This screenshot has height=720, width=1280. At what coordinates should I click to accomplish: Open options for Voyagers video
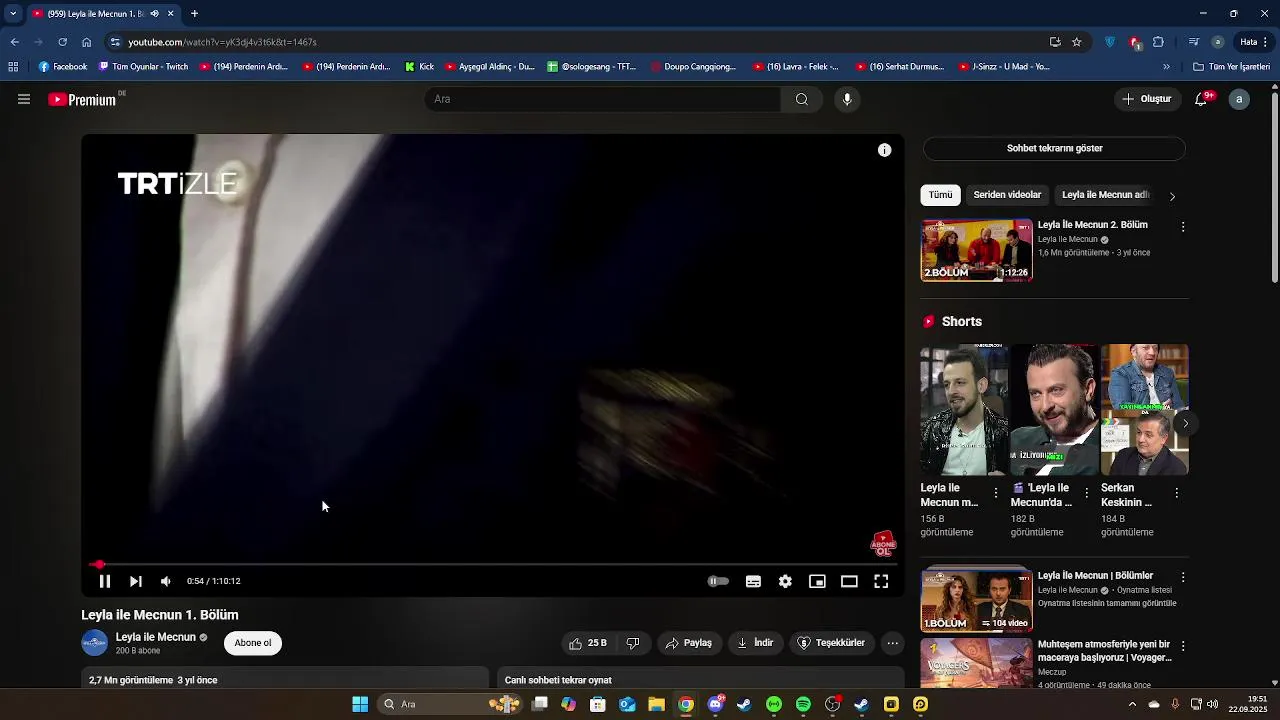(x=1183, y=647)
